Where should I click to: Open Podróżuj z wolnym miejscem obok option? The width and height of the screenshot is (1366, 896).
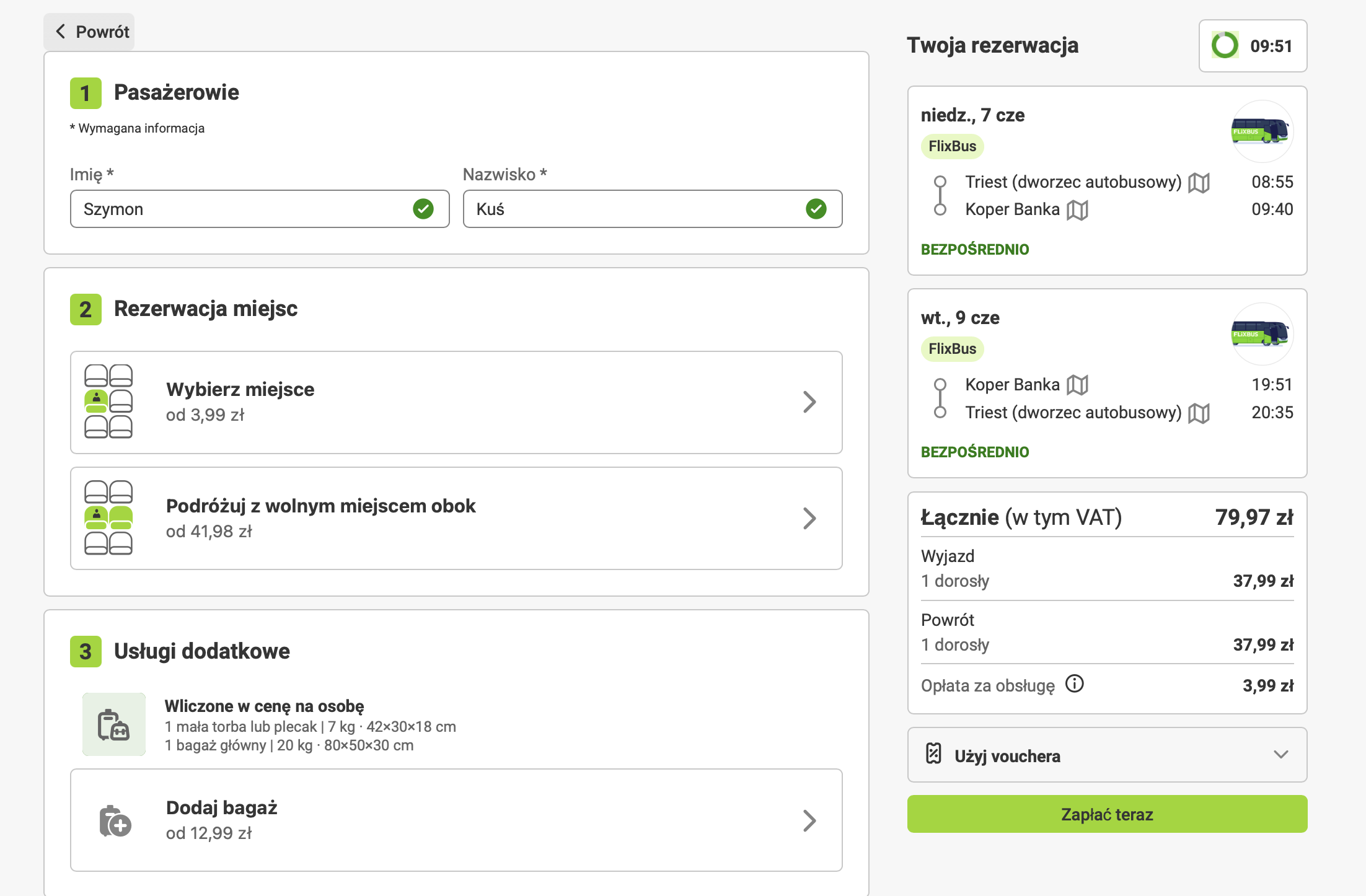(x=456, y=518)
